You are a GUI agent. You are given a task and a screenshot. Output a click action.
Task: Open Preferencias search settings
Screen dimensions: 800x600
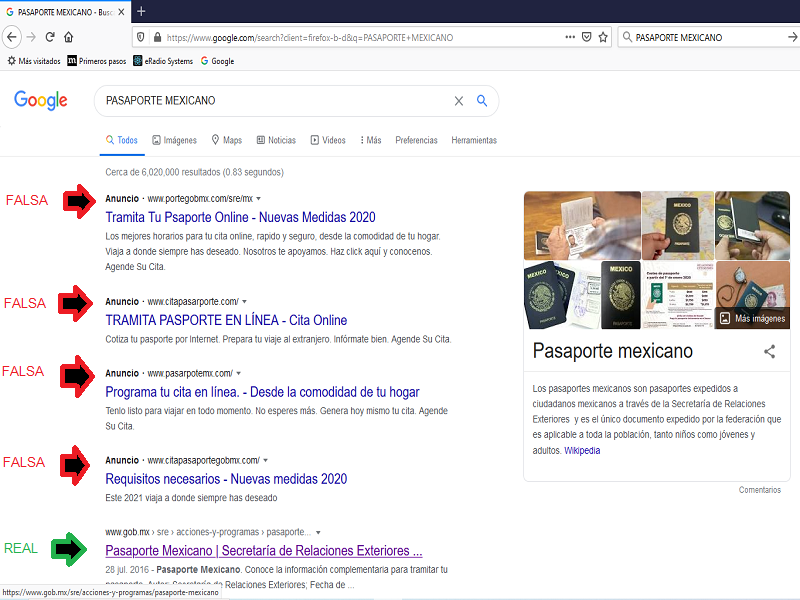[x=416, y=140]
